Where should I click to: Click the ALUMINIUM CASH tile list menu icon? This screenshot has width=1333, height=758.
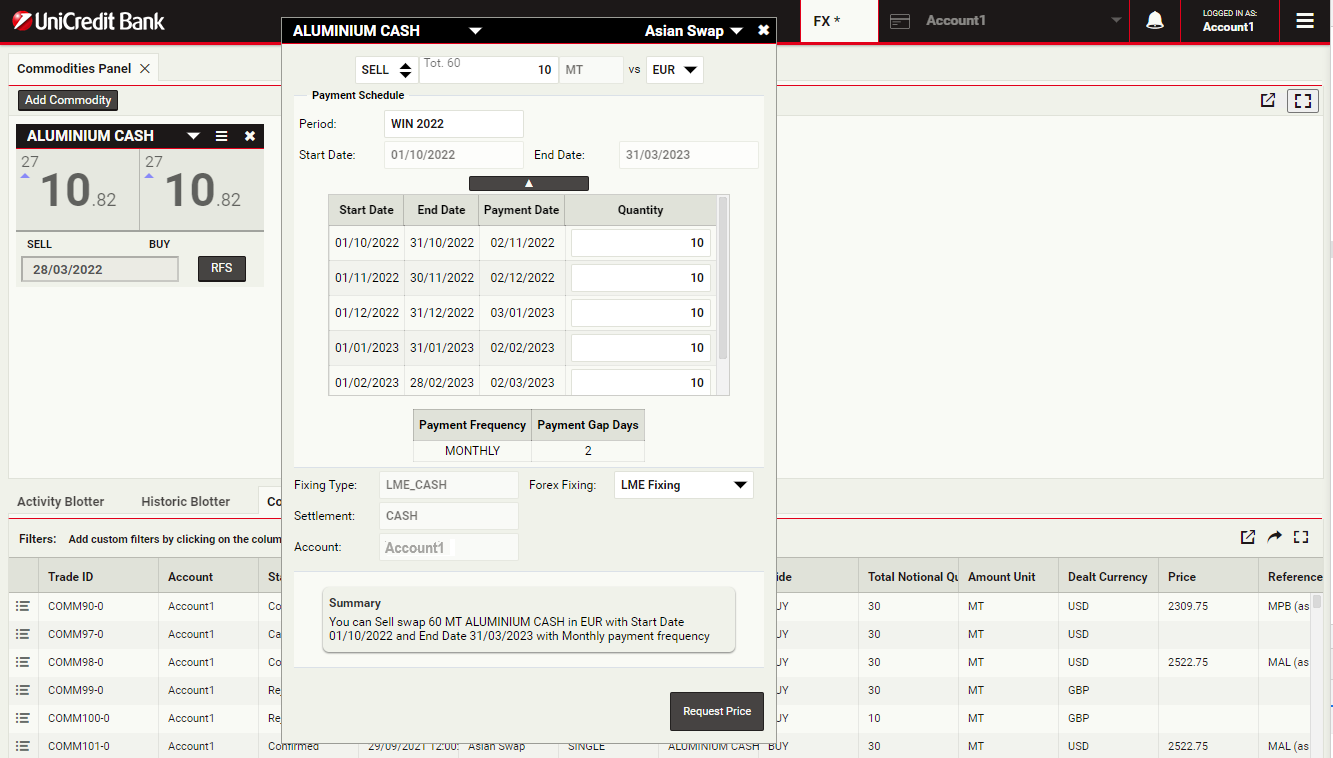[x=222, y=136]
